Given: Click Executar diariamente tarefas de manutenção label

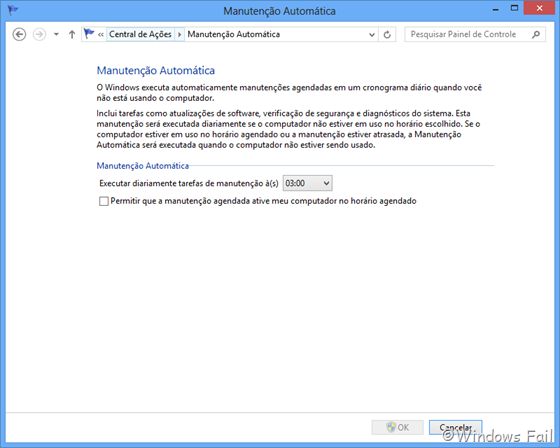Looking at the screenshot, I should click(x=189, y=183).
